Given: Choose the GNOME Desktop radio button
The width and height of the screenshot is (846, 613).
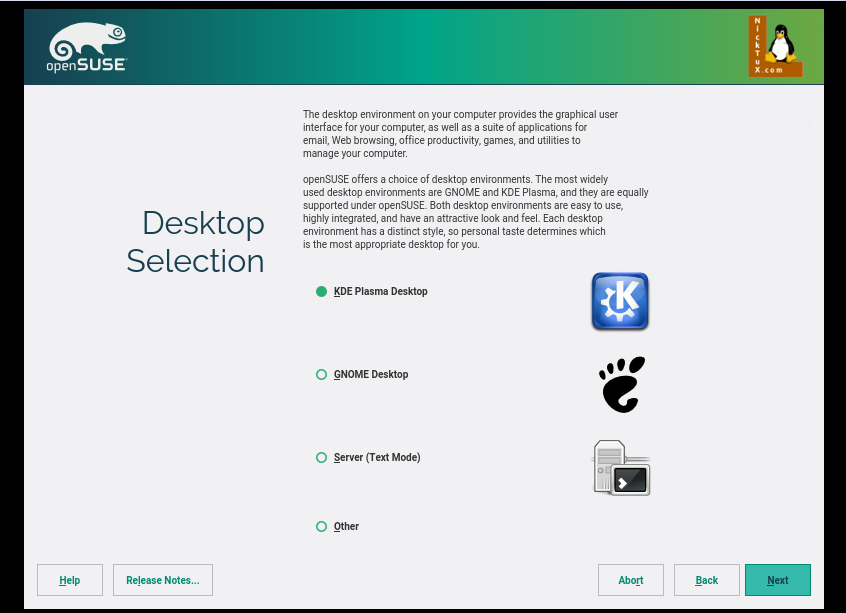Looking at the screenshot, I should 321,375.
